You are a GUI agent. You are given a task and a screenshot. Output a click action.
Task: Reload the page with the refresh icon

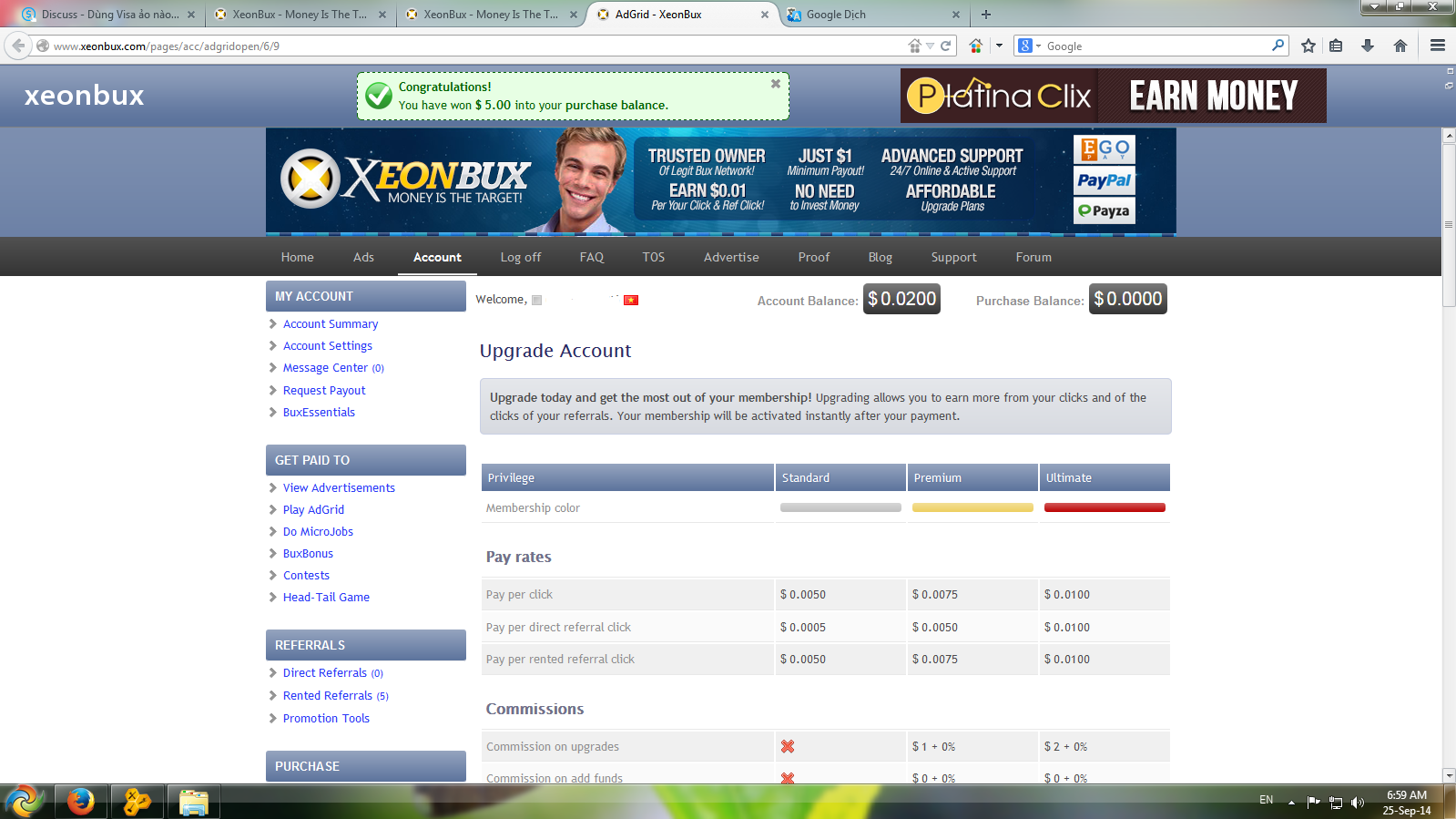(946, 46)
